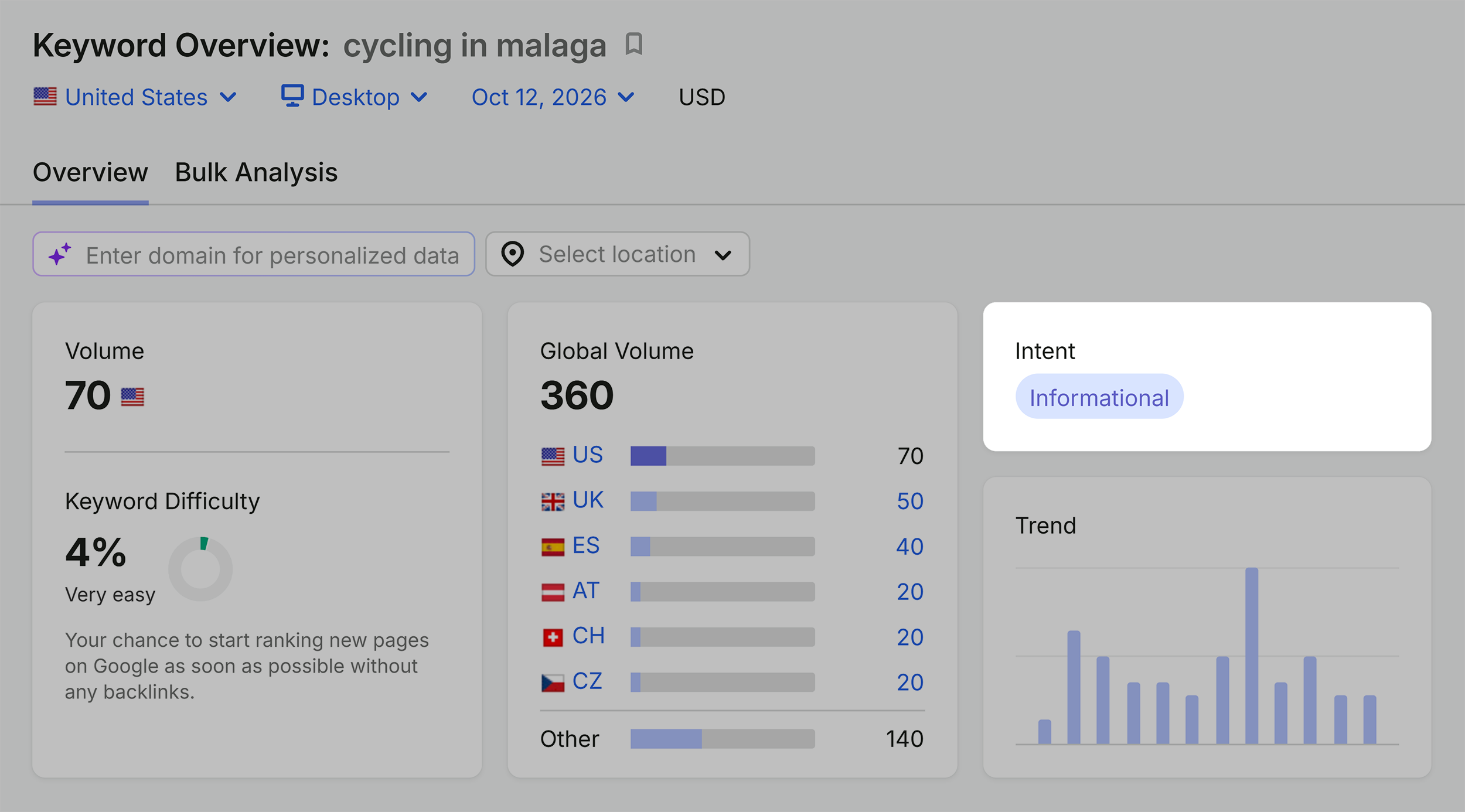Switch to the Overview tab

pyautogui.click(x=90, y=172)
